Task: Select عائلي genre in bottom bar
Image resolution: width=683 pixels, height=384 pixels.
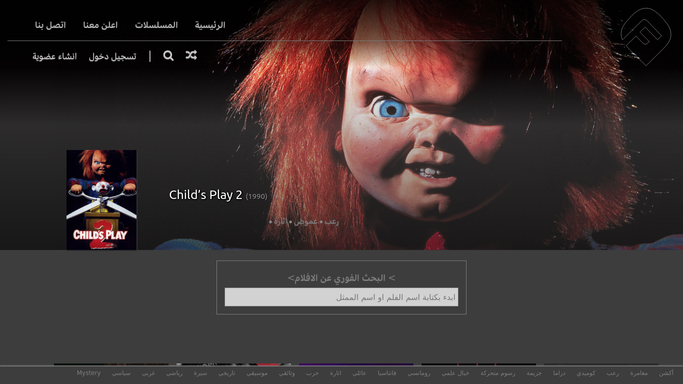Action: pos(359,373)
